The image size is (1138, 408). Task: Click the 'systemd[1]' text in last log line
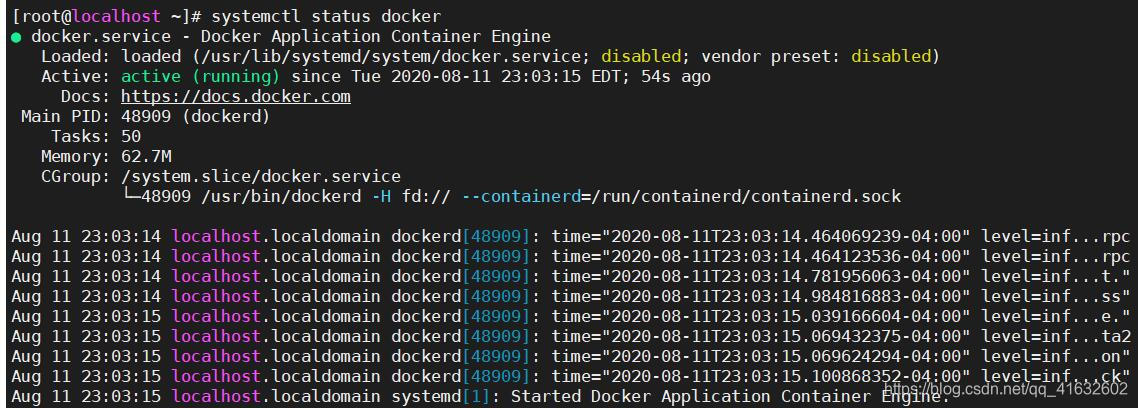tap(441, 396)
